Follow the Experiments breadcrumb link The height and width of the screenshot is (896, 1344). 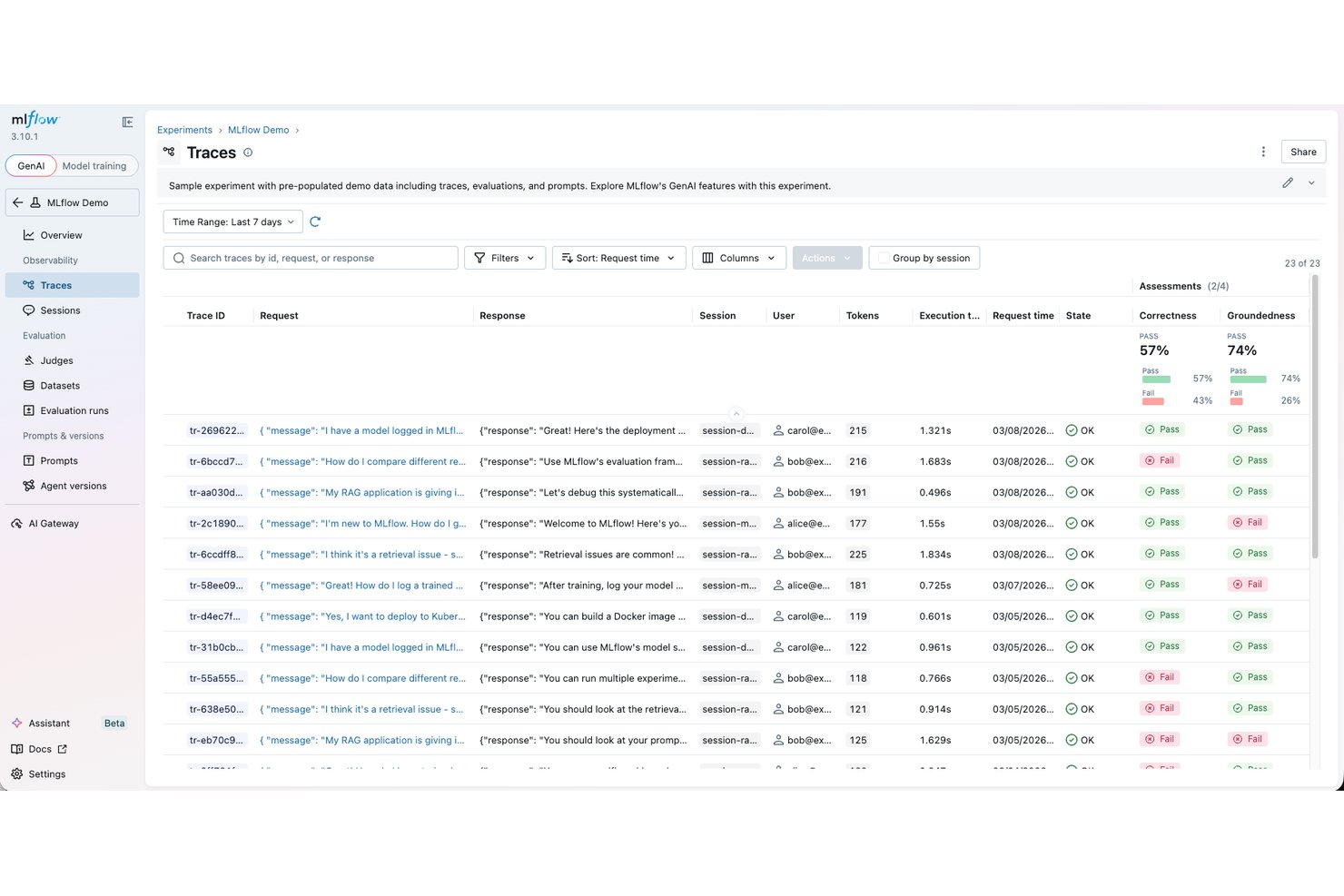point(184,130)
